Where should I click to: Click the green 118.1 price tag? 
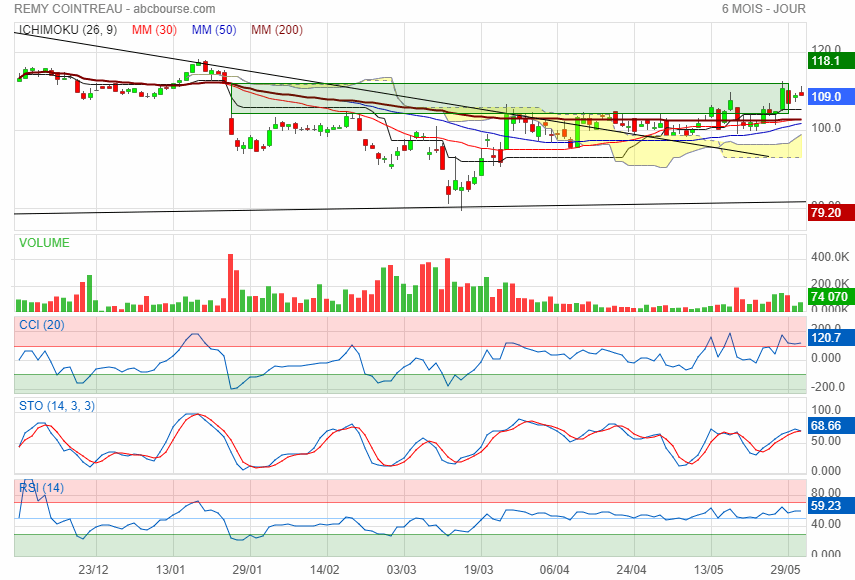pyautogui.click(x=830, y=61)
